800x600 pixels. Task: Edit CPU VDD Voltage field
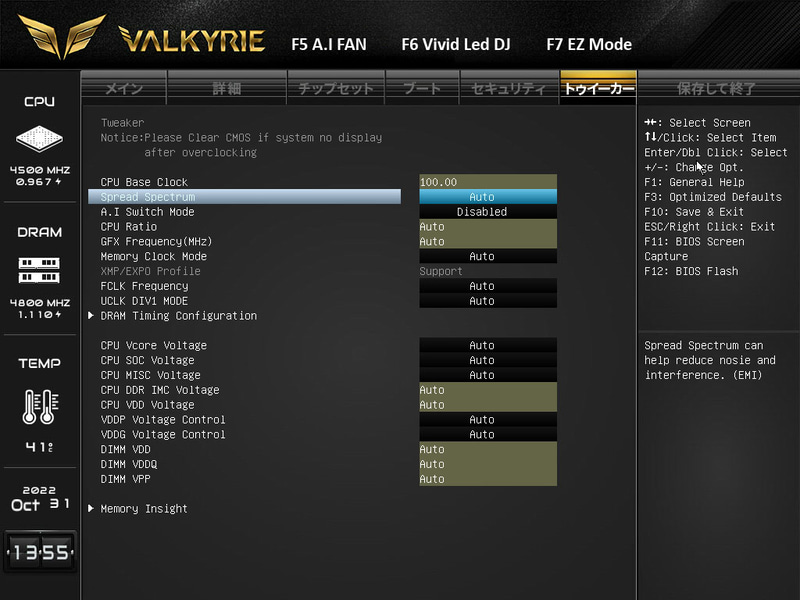click(x=488, y=405)
